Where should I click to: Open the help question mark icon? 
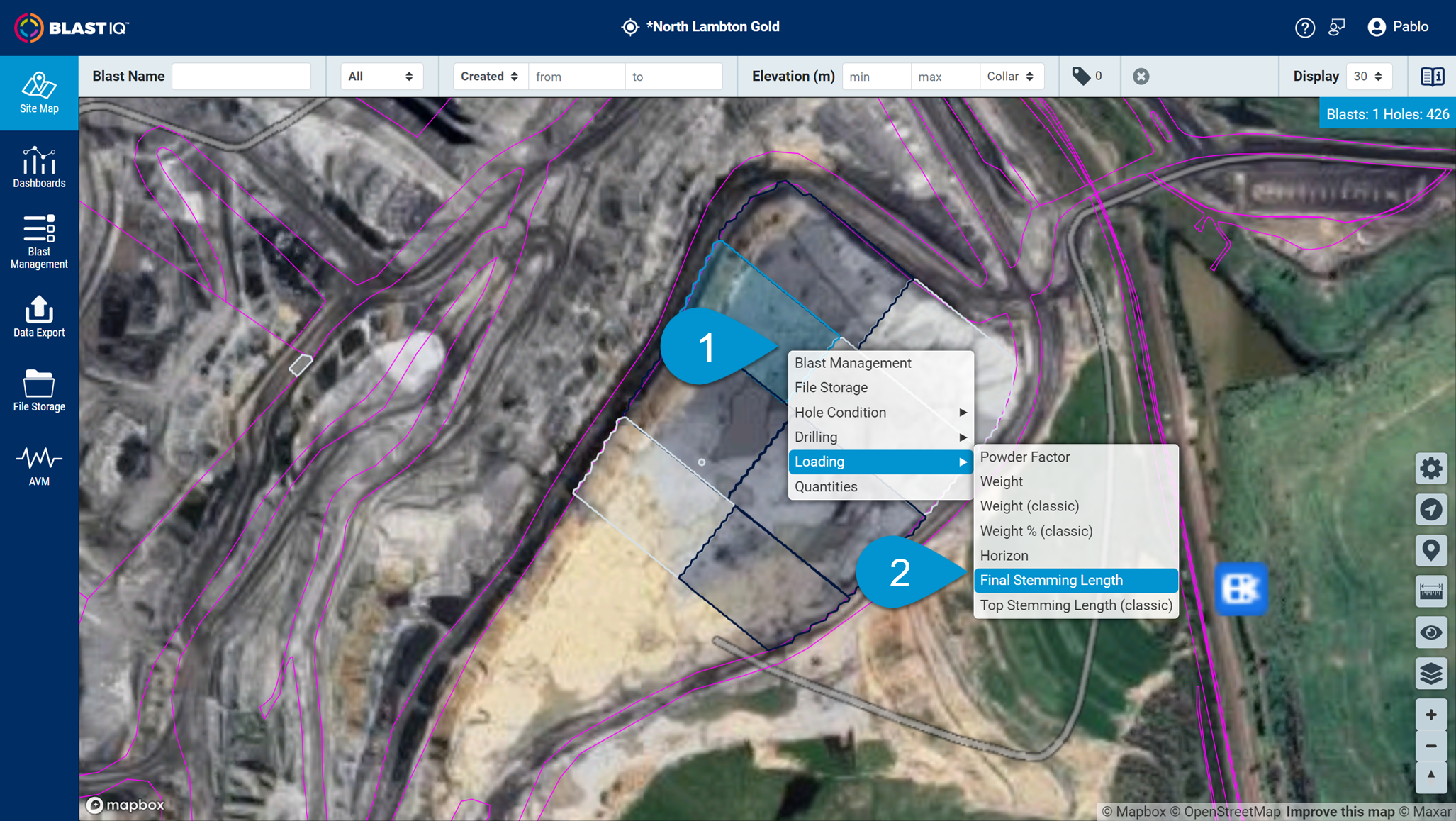[x=1304, y=28]
